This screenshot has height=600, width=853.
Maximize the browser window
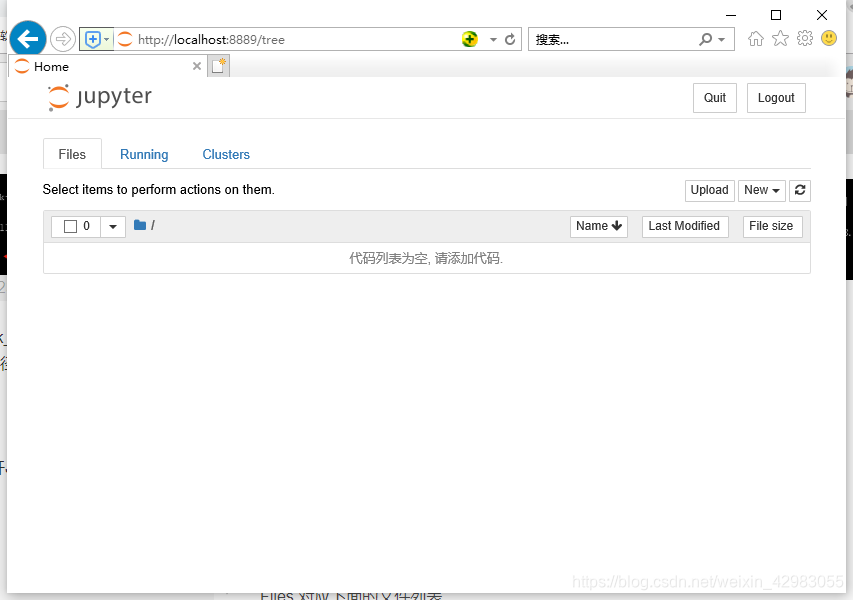tap(776, 15)
